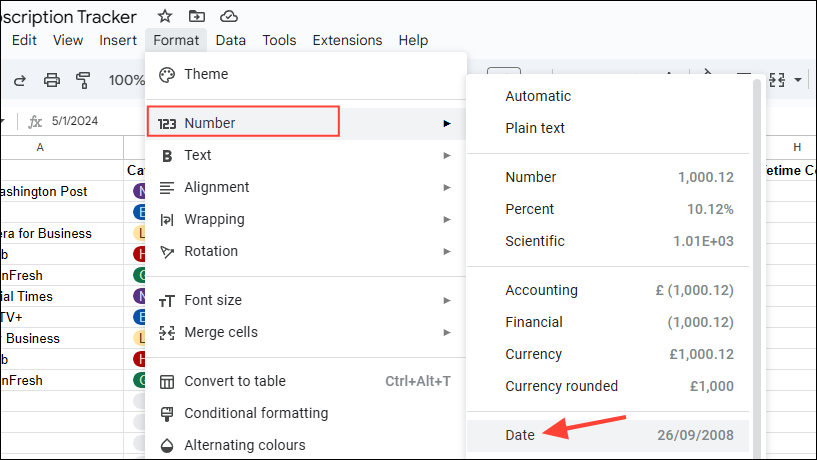Screen dimensions: 817x460
Task: Select Percent 10.12% format
Action: (608, 209)
